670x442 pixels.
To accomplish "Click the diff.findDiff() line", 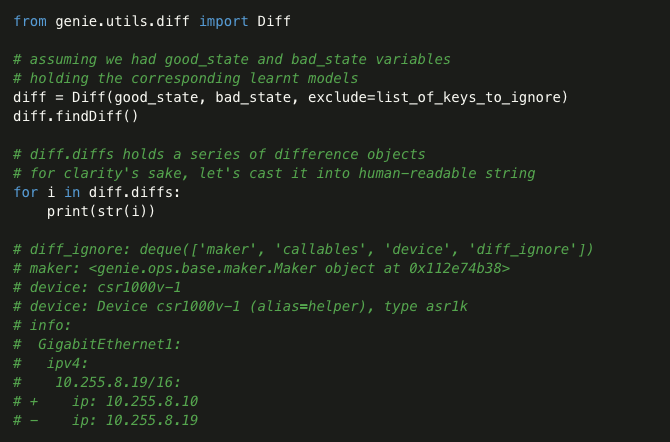I will [76, 116].
